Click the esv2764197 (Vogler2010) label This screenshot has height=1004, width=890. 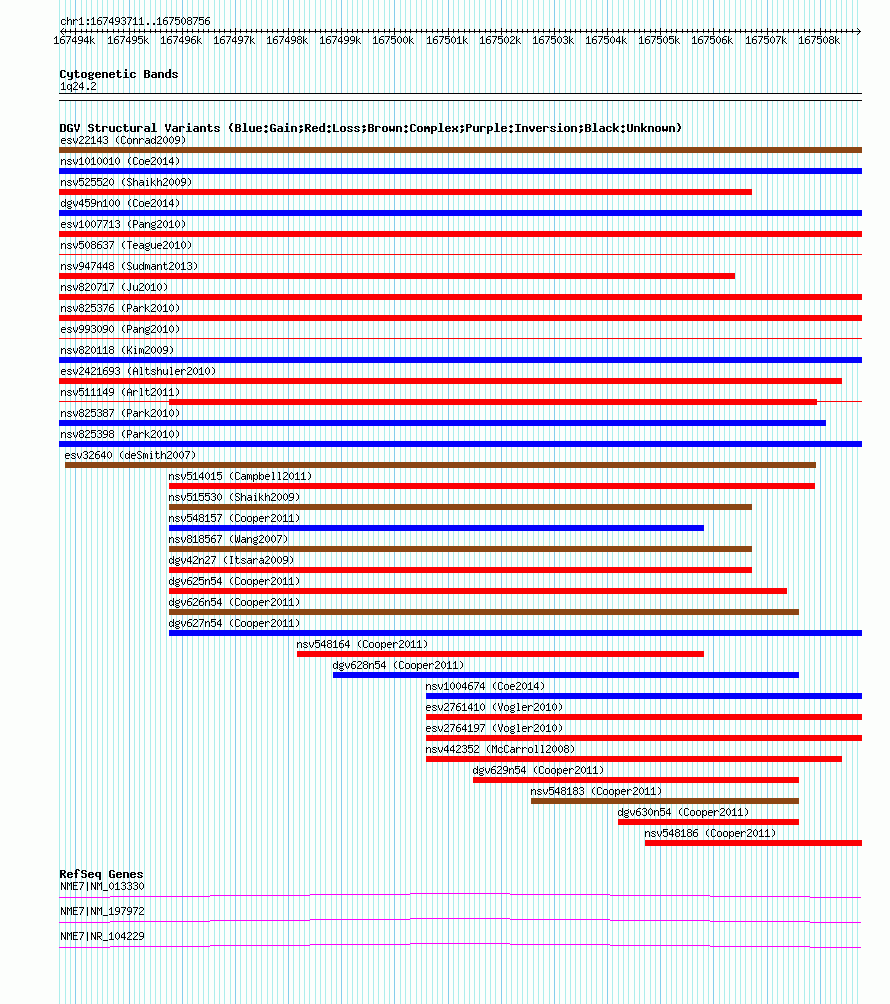[494, 729]
